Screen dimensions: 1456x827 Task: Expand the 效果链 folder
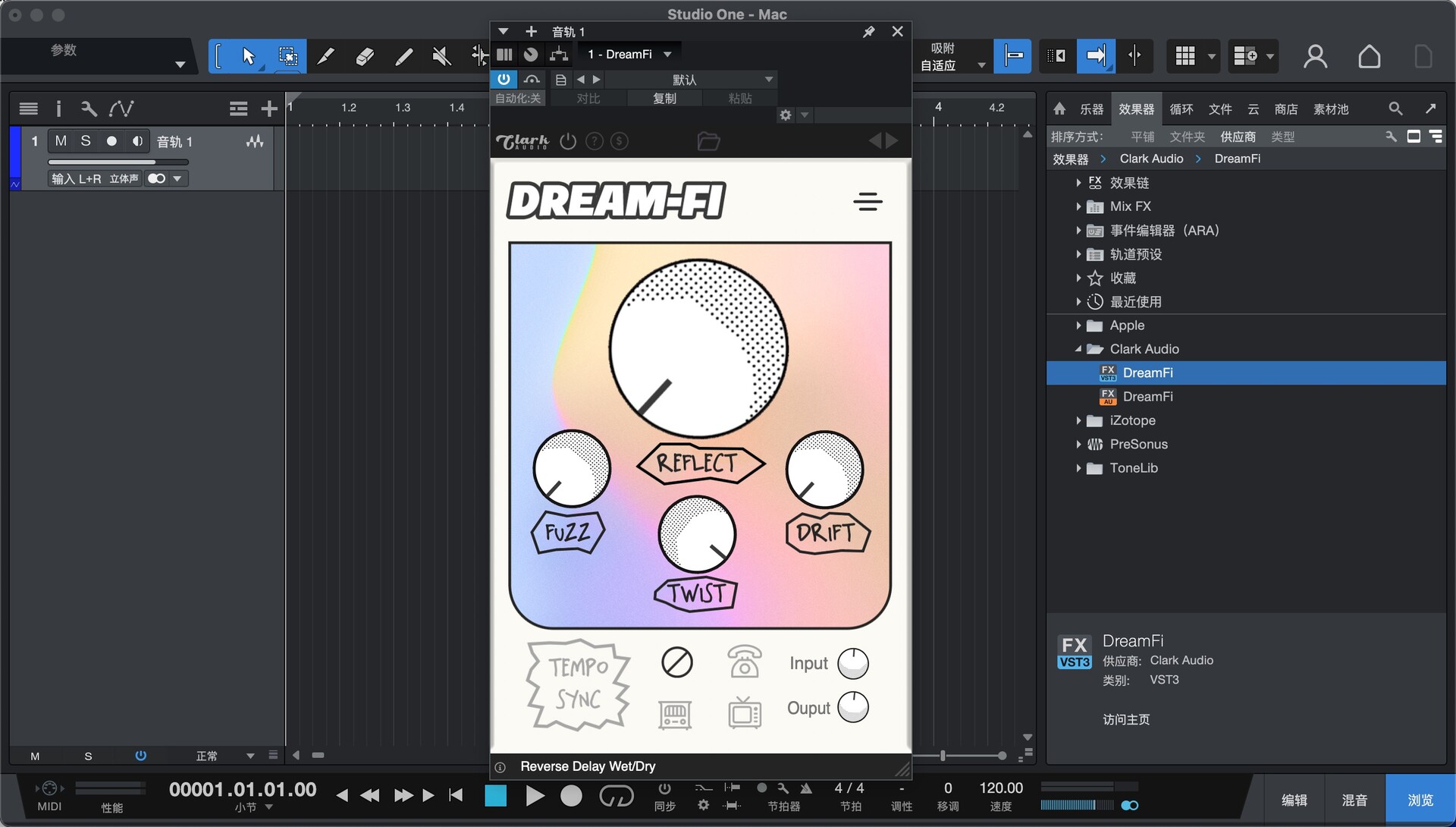point(1078,183)
